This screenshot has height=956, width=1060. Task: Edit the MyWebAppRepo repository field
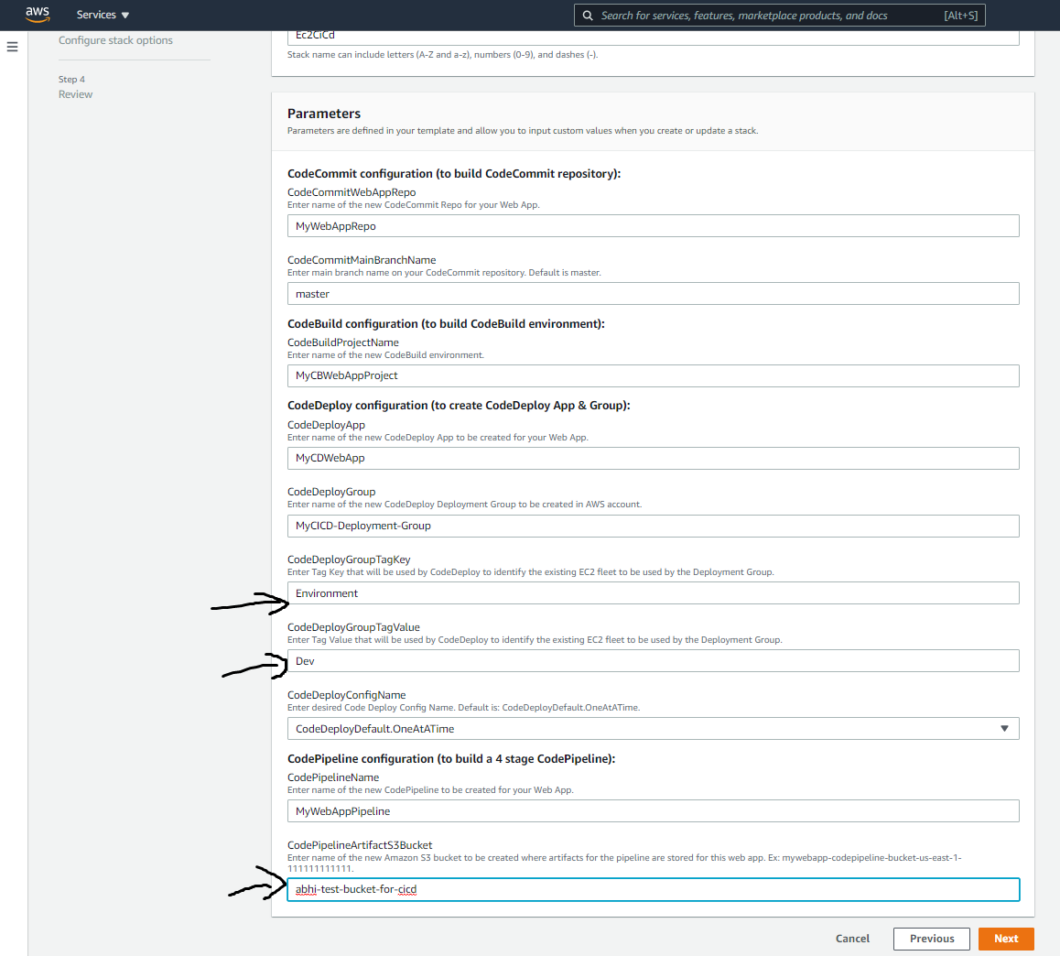coord(652,225)
